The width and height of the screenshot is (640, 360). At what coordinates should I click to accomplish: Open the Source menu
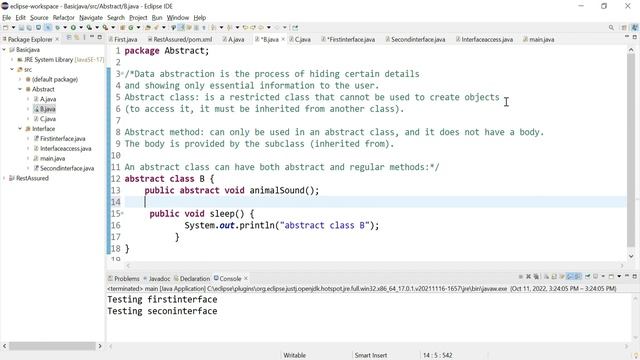[39, 18]
